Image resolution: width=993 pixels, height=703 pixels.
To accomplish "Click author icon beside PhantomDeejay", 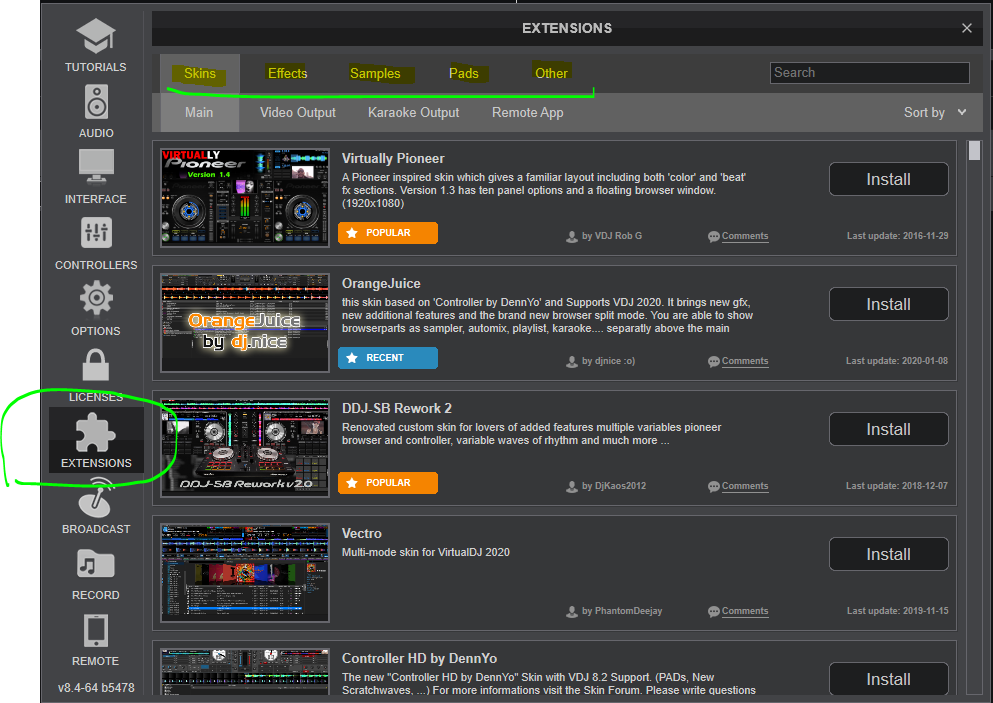I will 572,612.
